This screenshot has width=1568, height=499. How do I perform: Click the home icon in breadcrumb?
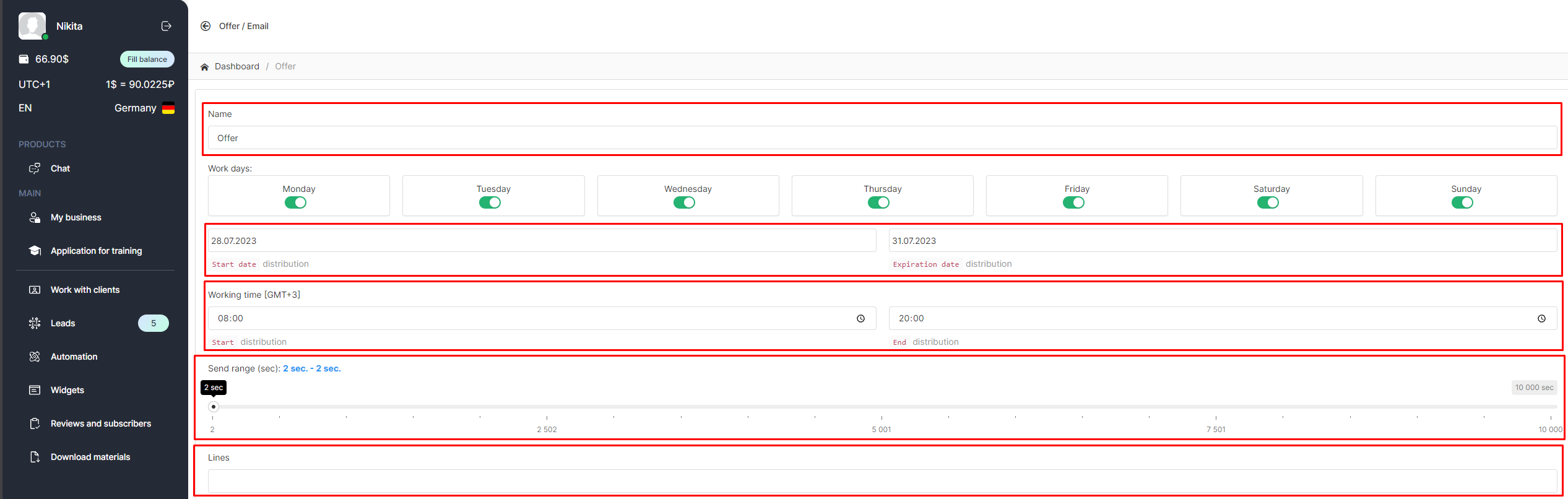pyautogui.click(x=204, y=67)
